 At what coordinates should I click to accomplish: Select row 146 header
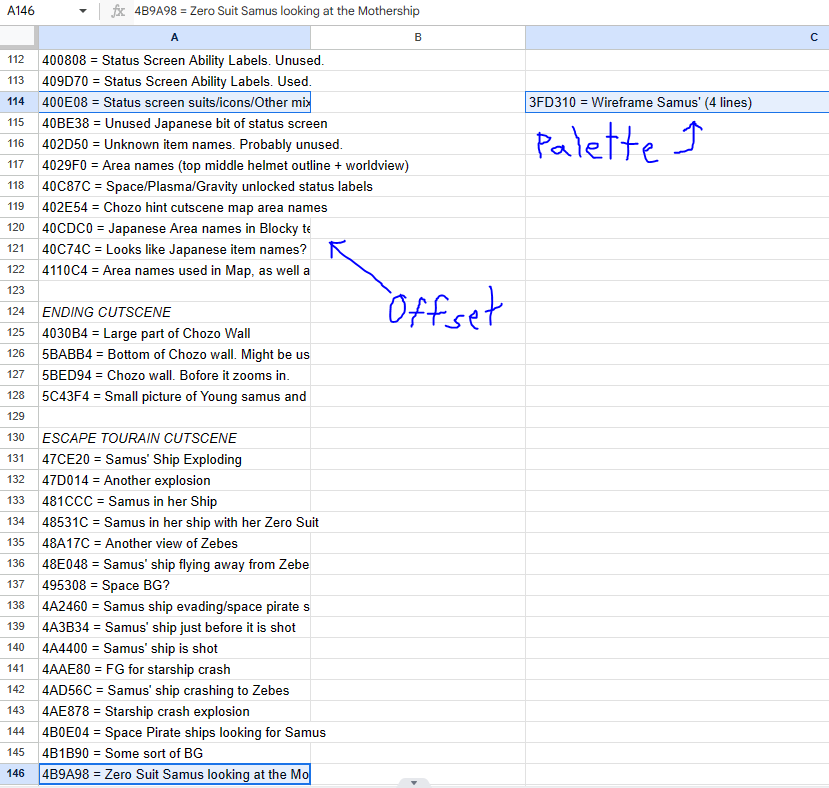[19, 774]
